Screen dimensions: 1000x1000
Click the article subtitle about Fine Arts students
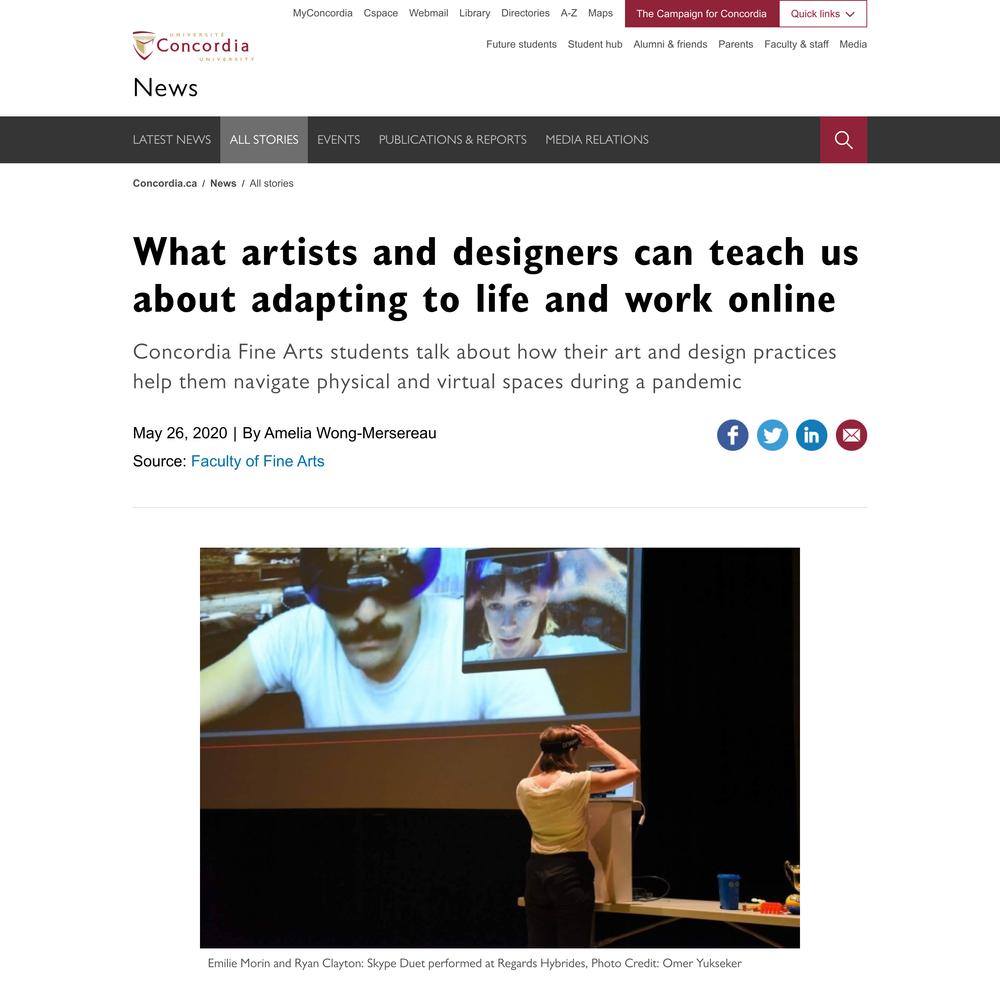pyautogui.click(x=485, y=367)
